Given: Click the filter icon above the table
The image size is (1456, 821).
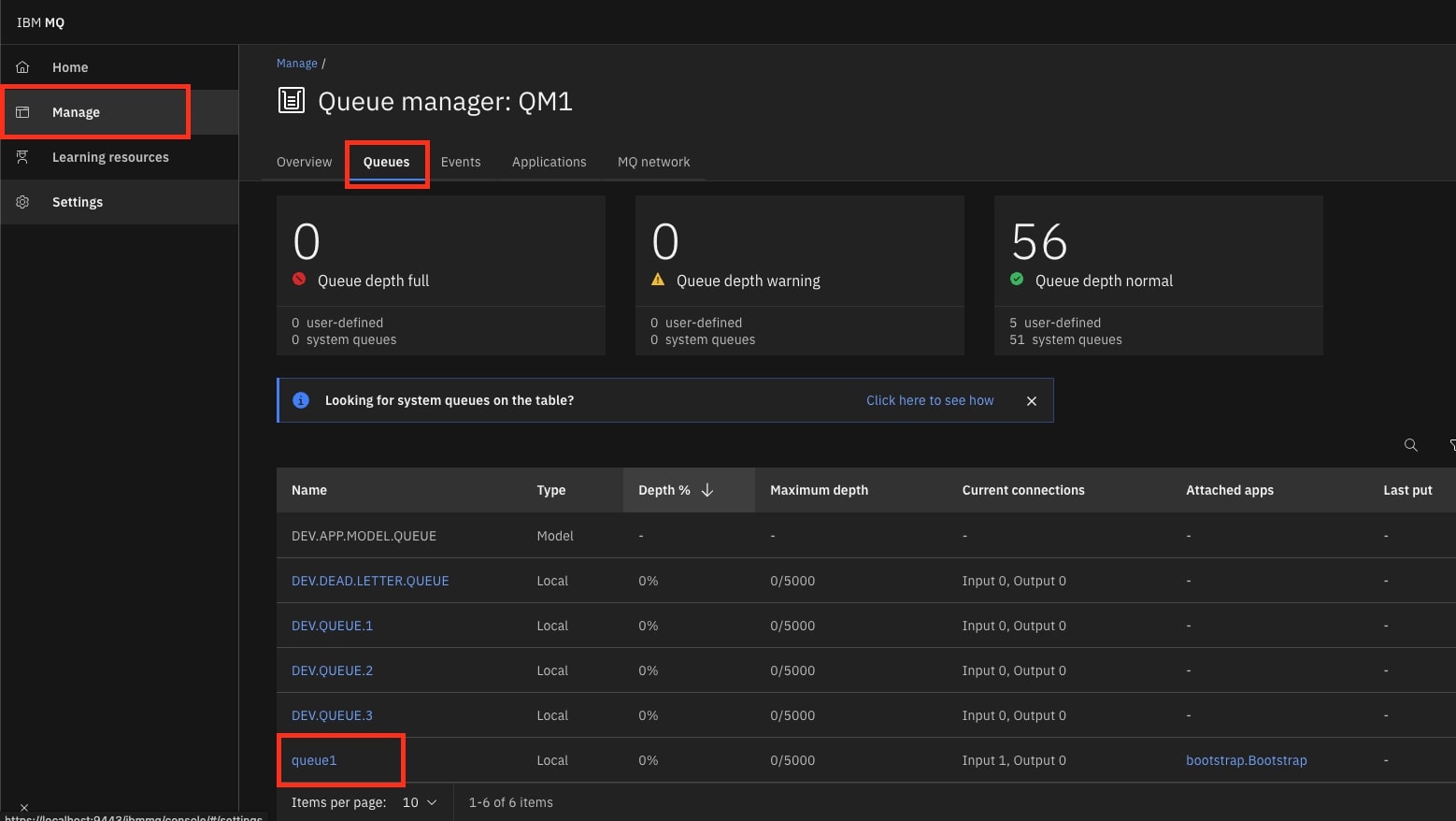Looking at the screenshot, I should (1452, 445).
